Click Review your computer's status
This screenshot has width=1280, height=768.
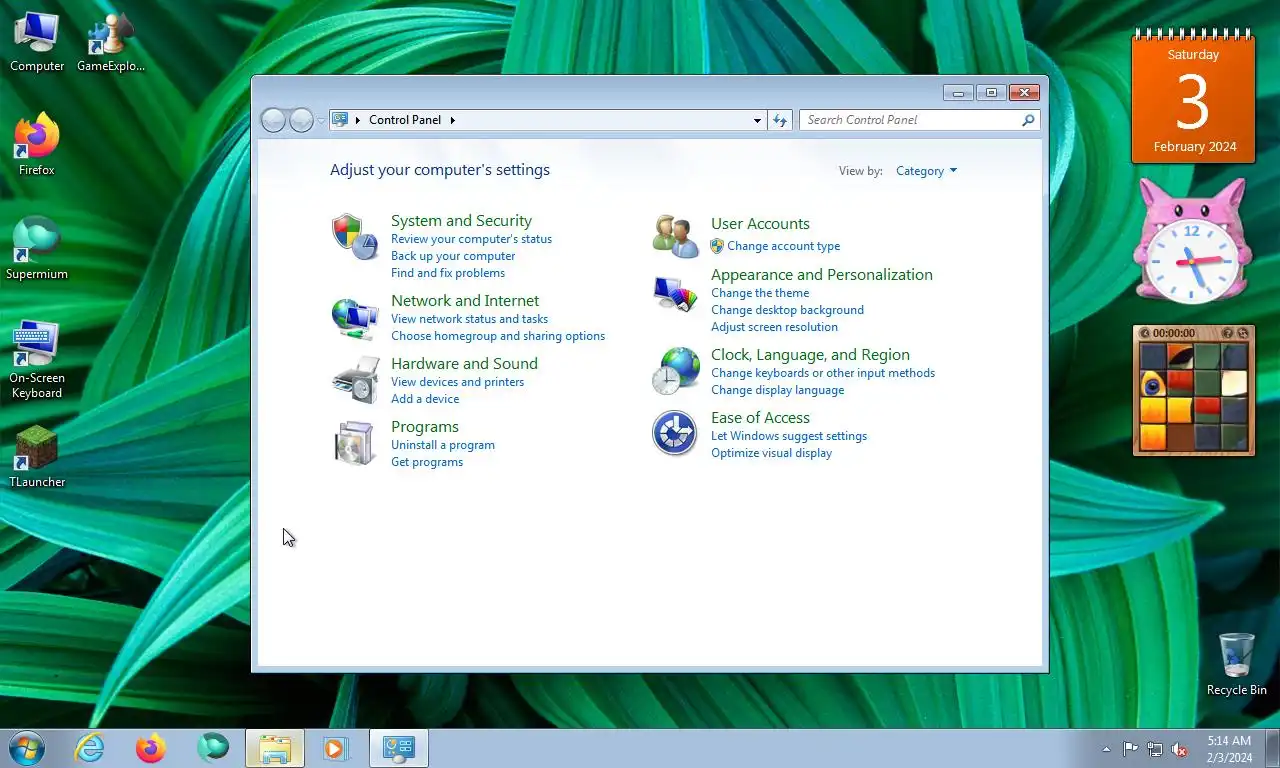(471, 239)
